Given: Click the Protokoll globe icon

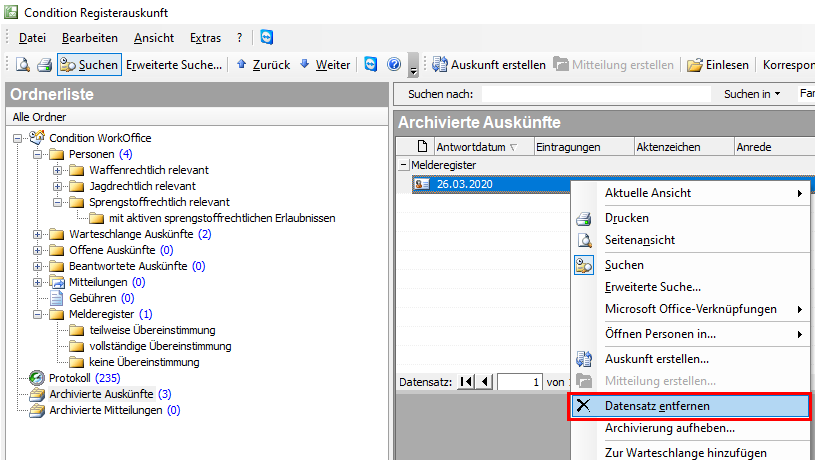Looking at the screenshot, I should pos(37,378).
